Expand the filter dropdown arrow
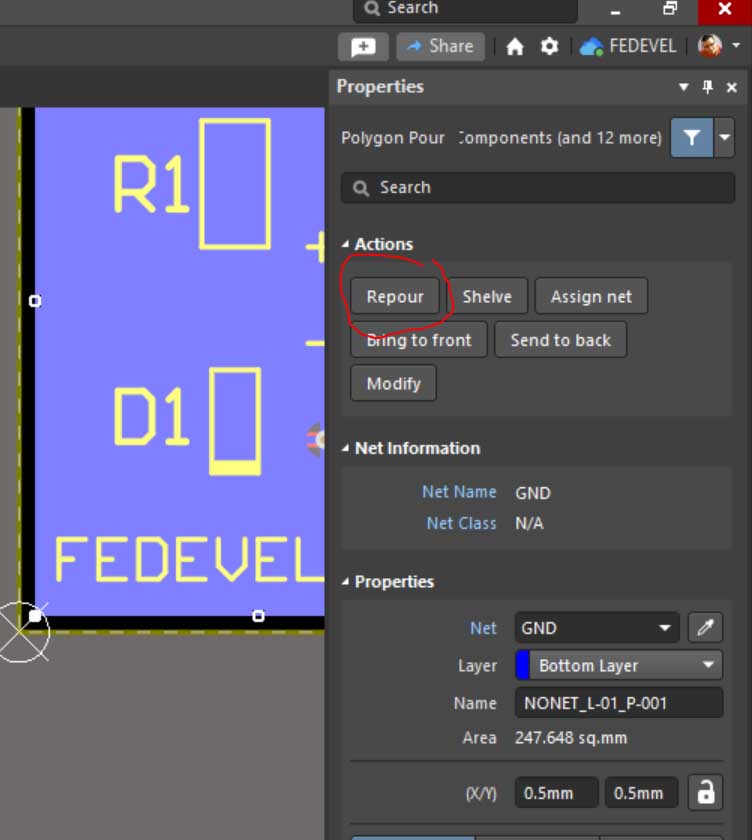 click(724, 138)
